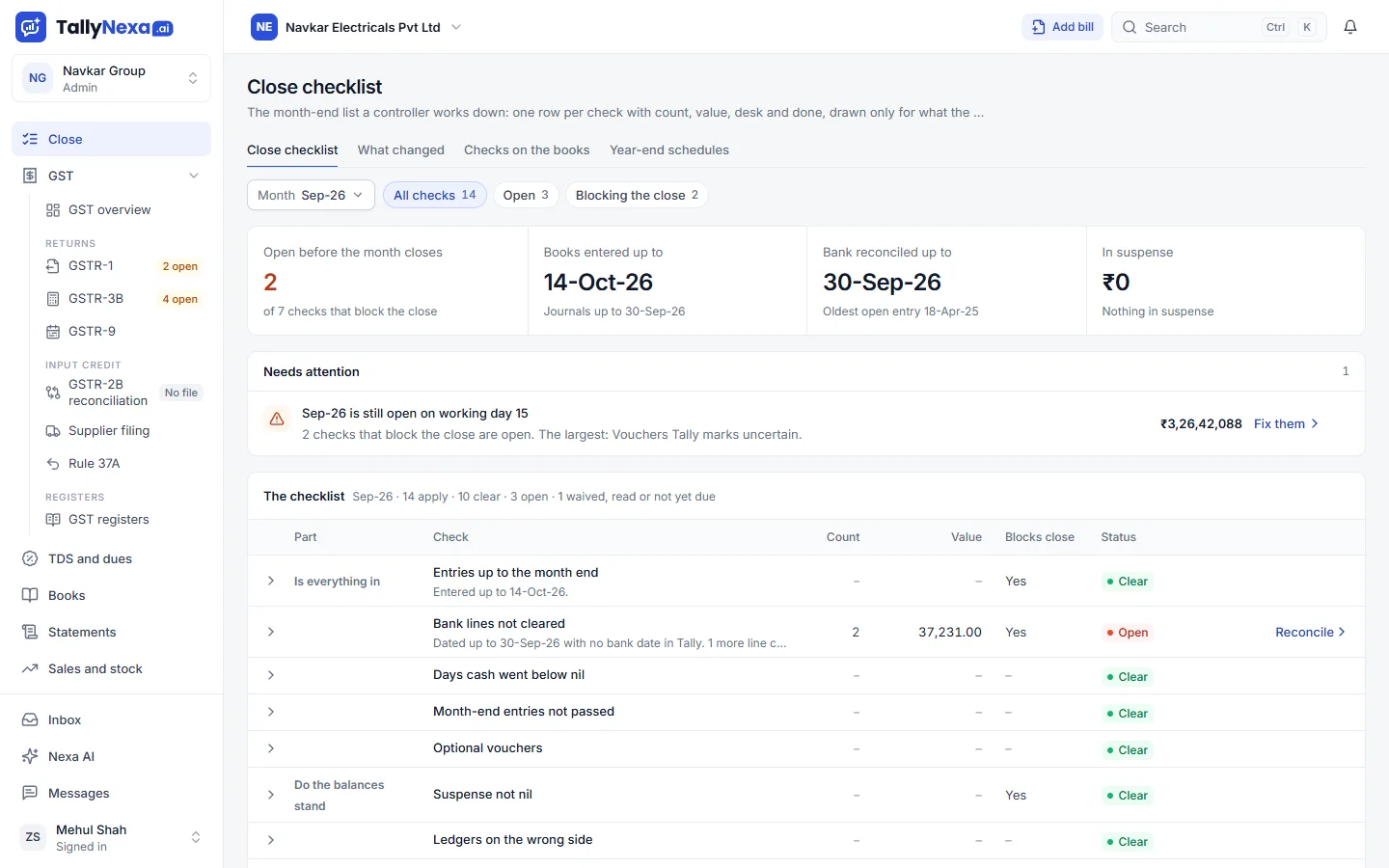The height and width of the screenshot is (868, 1389).
Task: Open the Close section in sidebar
Action: [x=111, y=139]
